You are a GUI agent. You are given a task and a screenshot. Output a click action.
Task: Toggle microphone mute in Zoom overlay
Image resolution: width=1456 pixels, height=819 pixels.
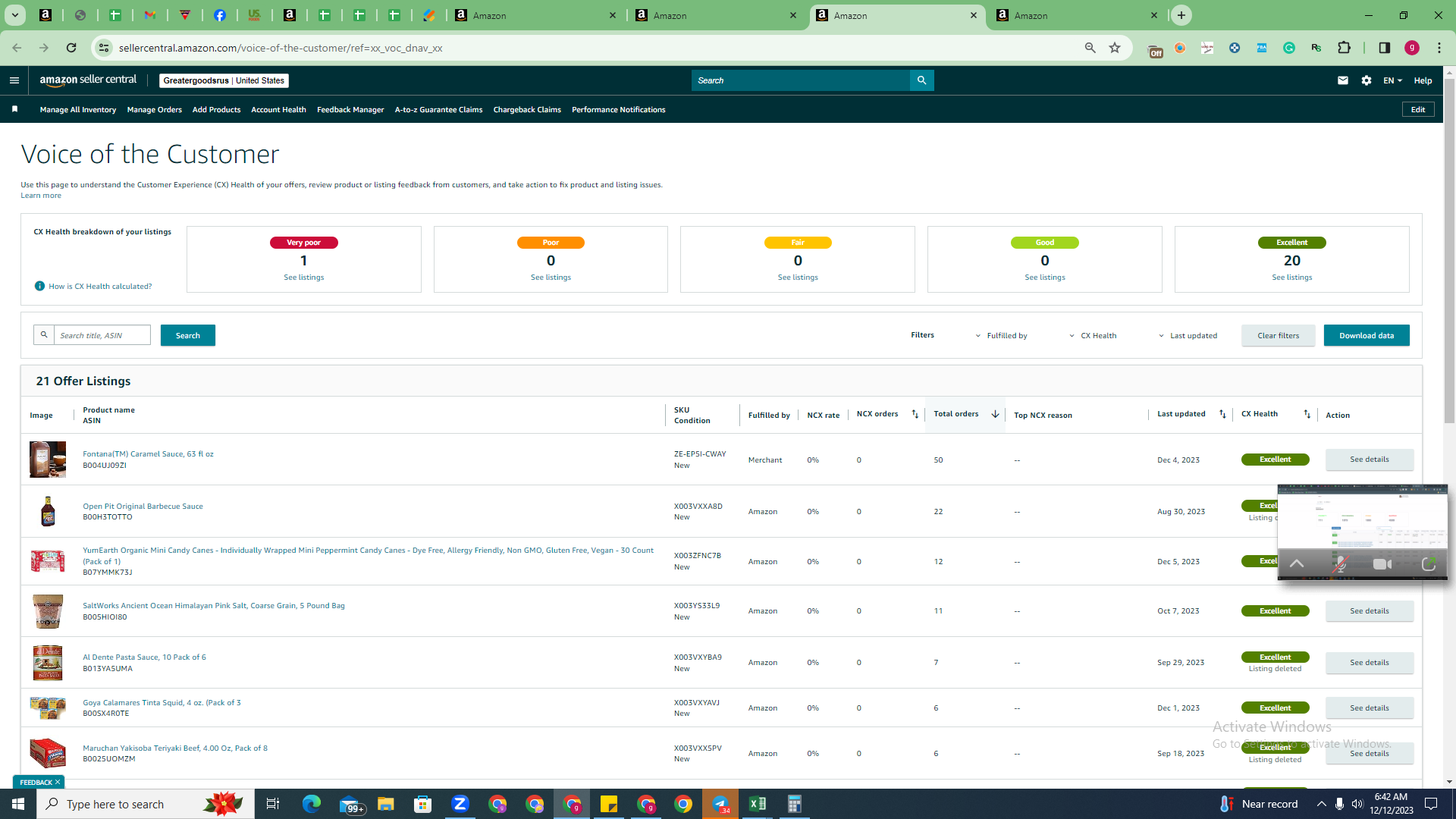(1340, 564)
